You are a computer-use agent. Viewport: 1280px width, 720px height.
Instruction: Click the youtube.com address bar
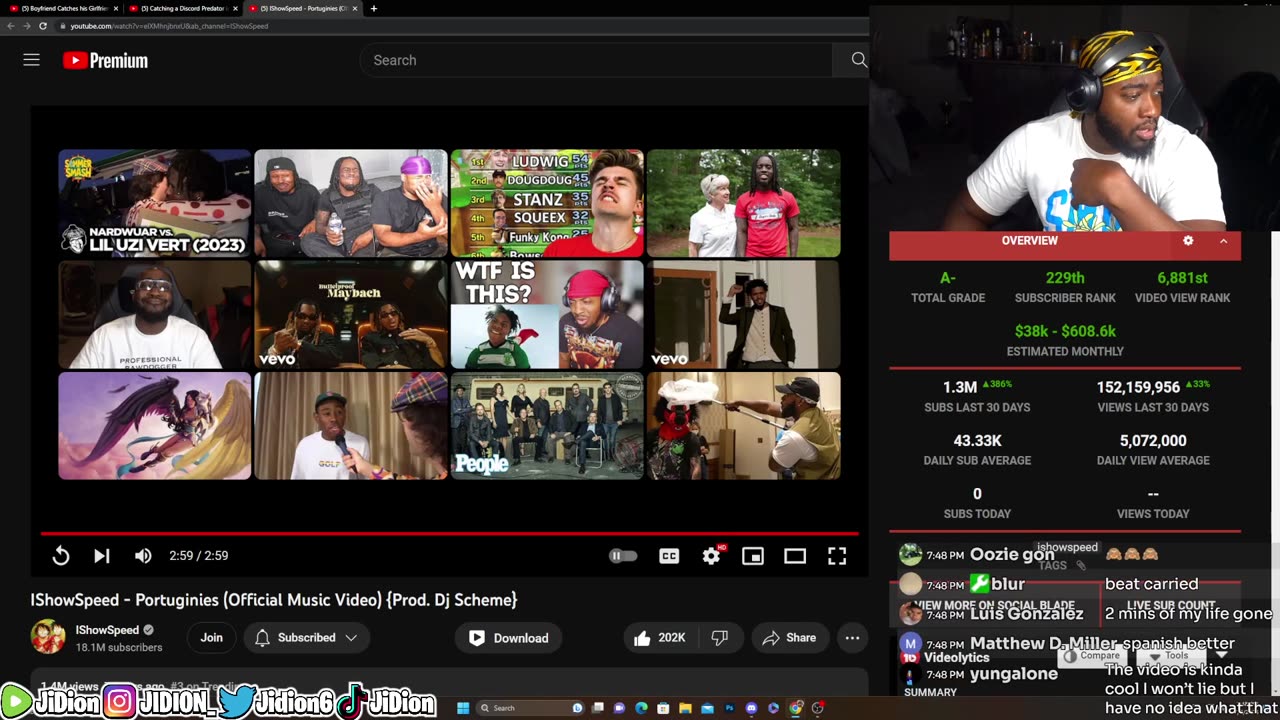(x=460, y=26)
